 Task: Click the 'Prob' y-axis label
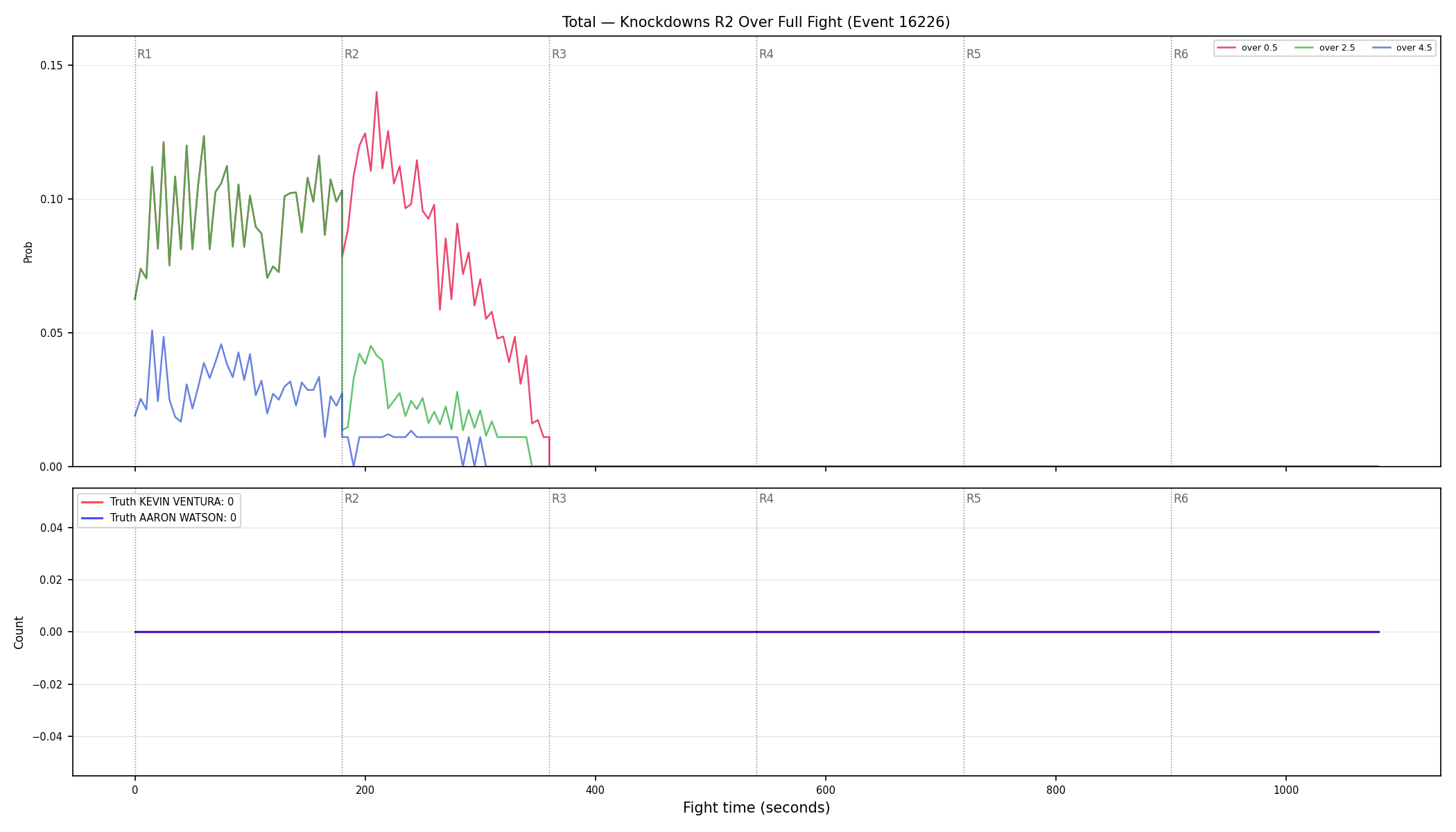click(x=28, y=252)
